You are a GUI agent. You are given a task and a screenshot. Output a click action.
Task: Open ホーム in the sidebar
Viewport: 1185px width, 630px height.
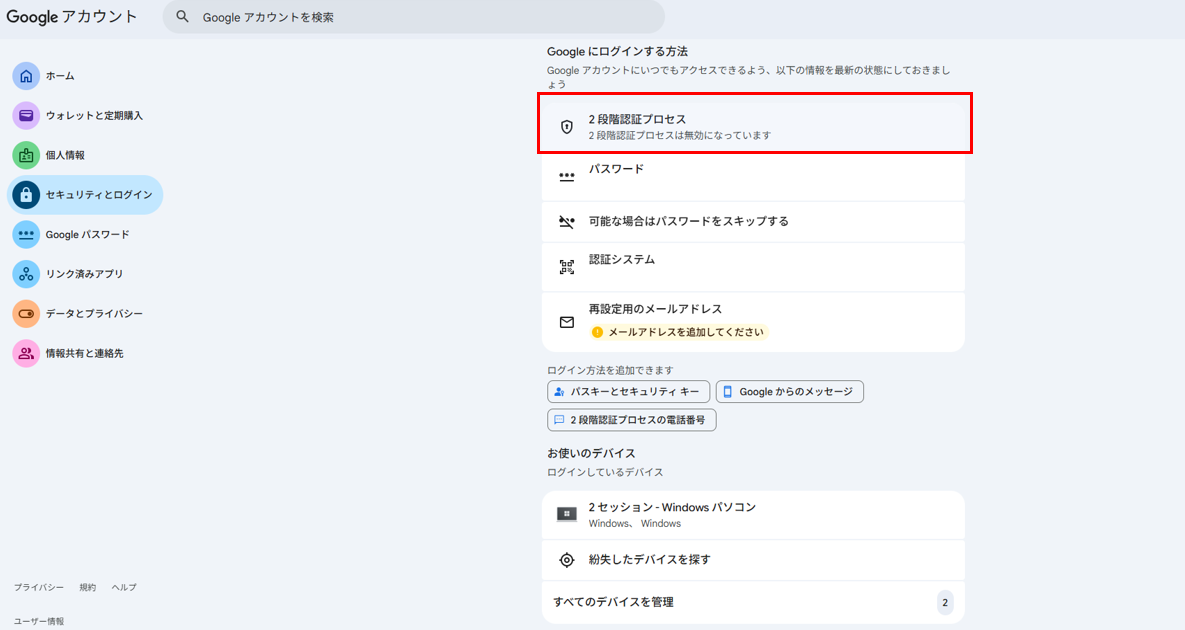click(85, 76)
